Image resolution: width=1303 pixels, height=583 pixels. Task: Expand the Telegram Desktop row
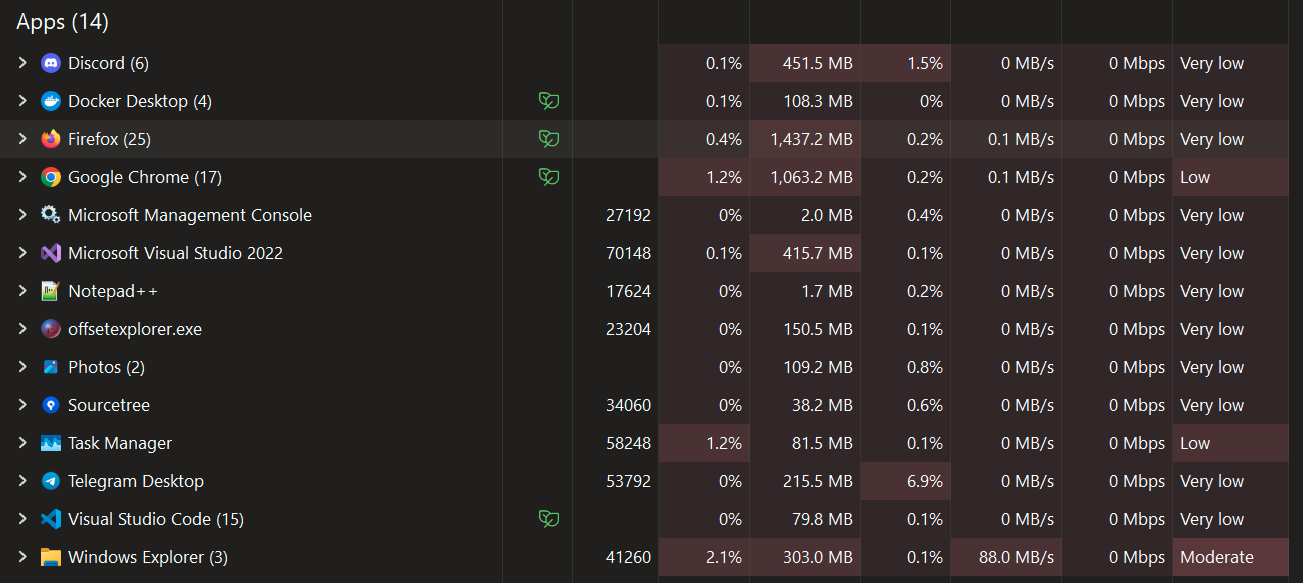pos(22,481)
